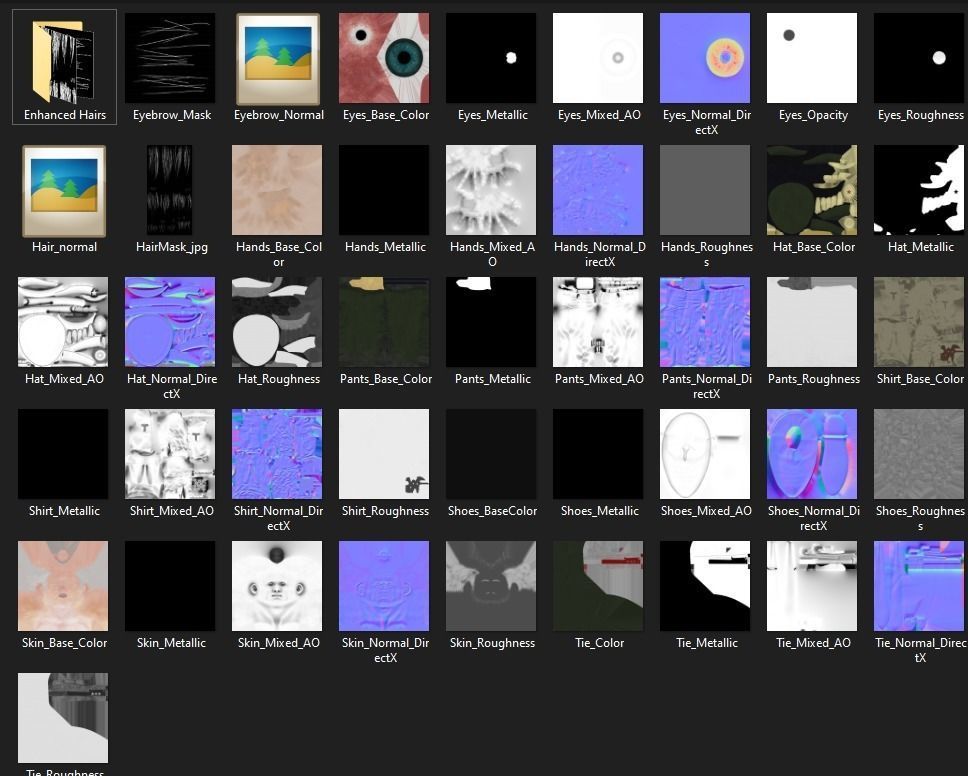Select the Tie_Mixed_AO thumbnail
The height and width of the screenshot is (776, 968).
[x=812, y=586]
